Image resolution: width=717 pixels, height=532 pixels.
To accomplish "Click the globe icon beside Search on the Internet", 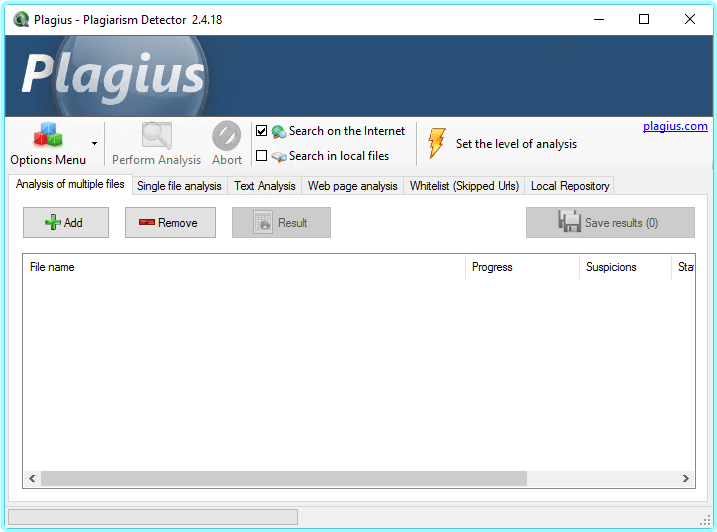I will [278, 131].
